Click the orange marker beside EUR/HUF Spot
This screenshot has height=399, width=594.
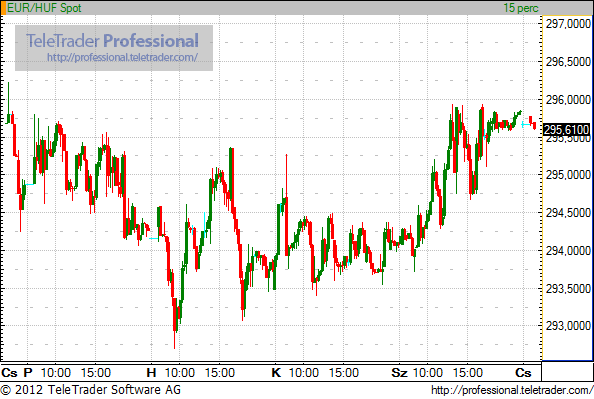[3, 8]
